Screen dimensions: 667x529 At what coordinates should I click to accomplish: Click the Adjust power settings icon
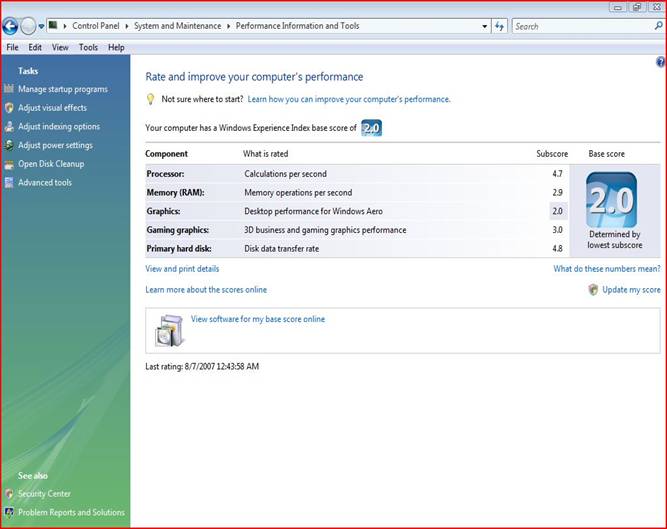pyautogui.click(x=9, y=145)
